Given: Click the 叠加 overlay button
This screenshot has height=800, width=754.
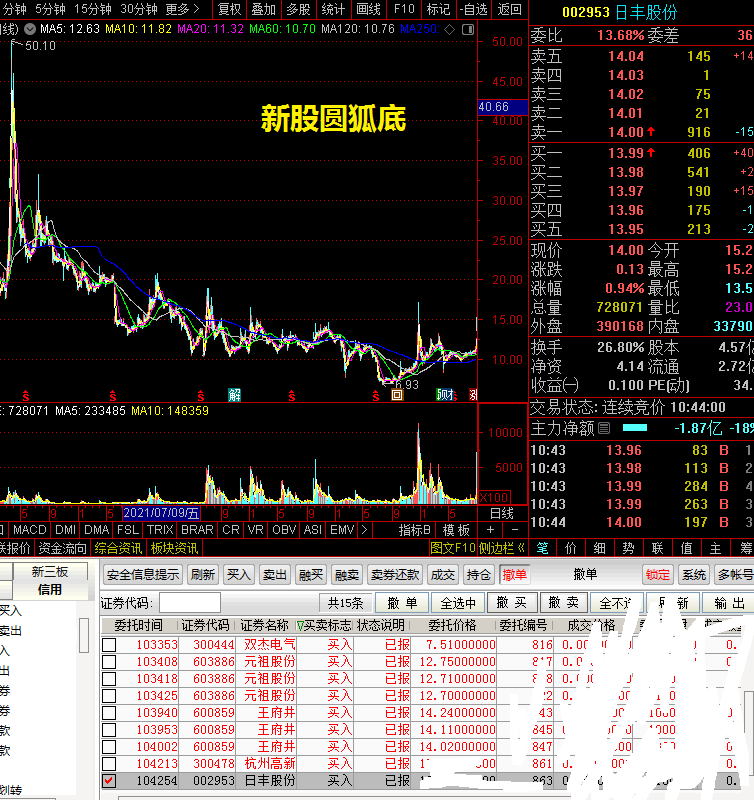Looking at the screenshot, I should (264, 9).
